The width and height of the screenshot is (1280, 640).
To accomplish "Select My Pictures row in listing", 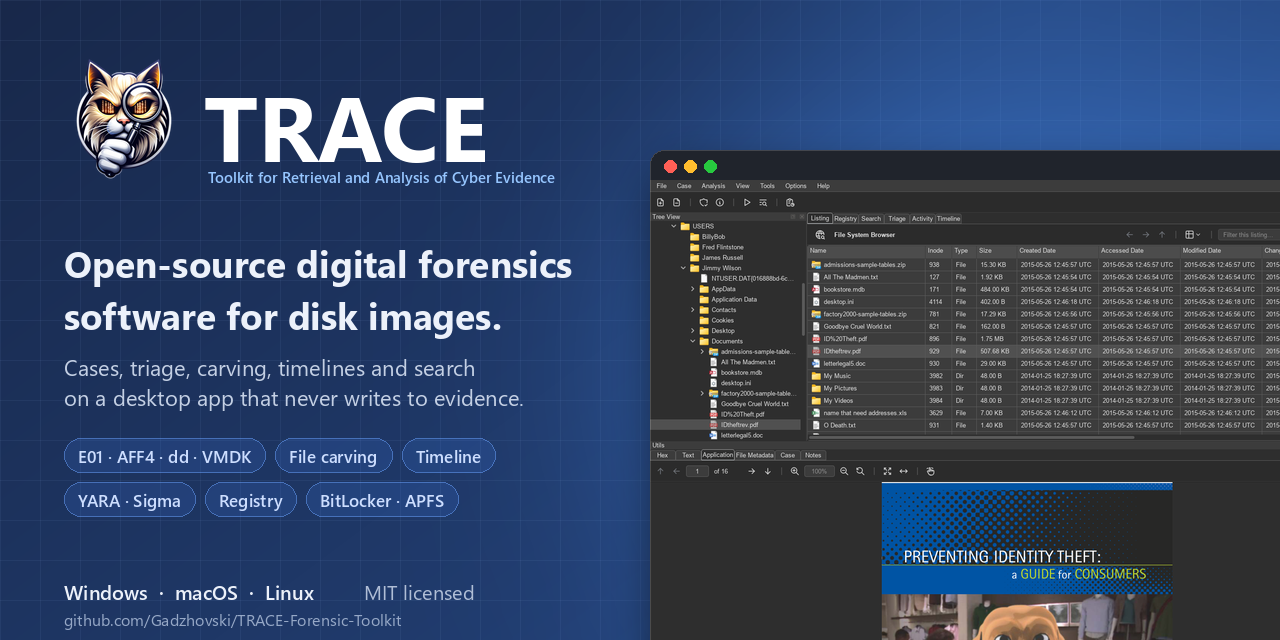I will (x=1044, y=388).
